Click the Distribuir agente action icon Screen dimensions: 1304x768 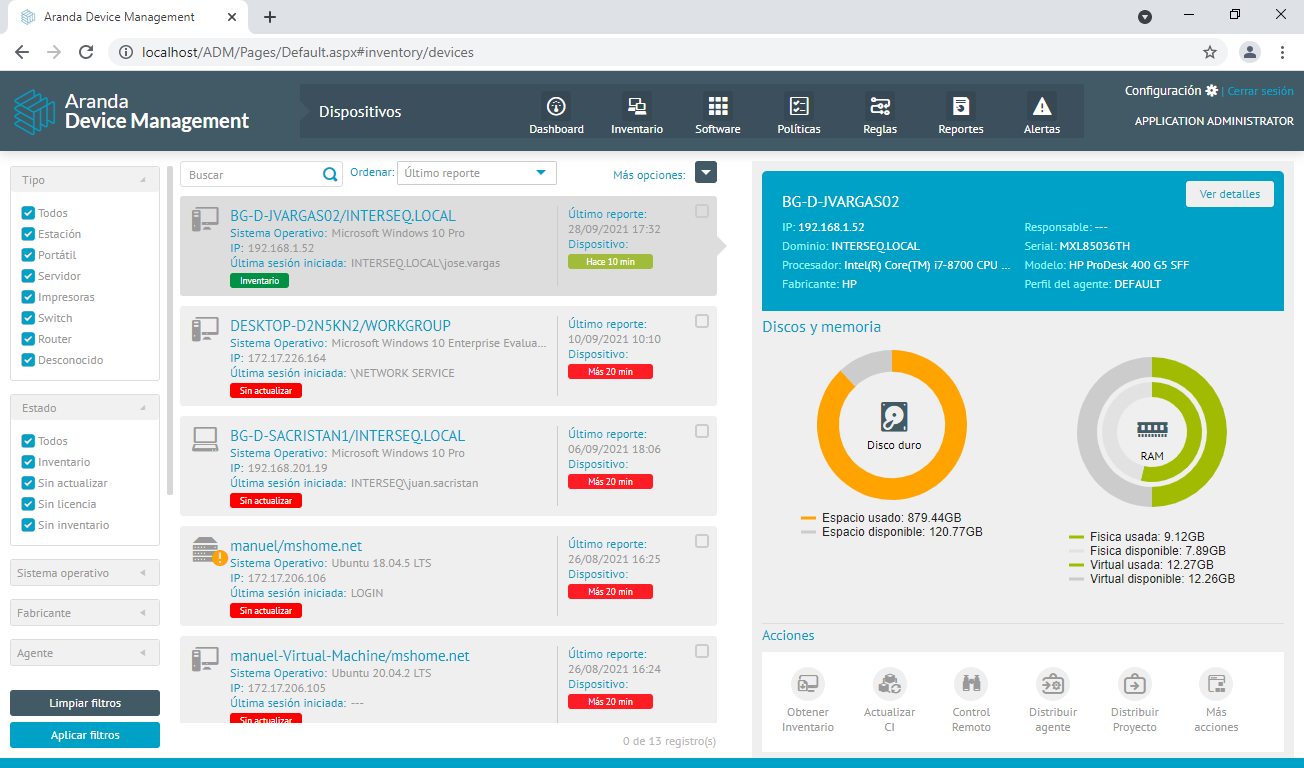[x=1052, y=684]
